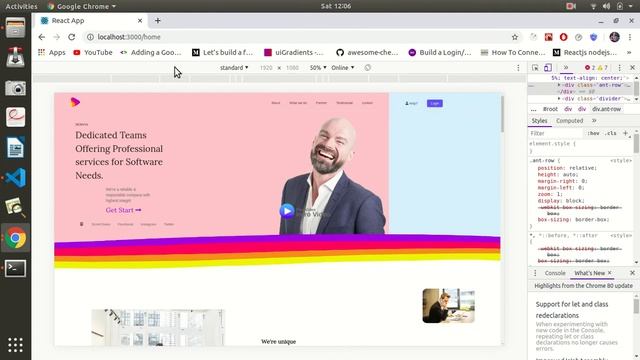The width and height of the screenshot is (640, 360).
Task: Click the browser forward arrow
Action: [57, 37]
